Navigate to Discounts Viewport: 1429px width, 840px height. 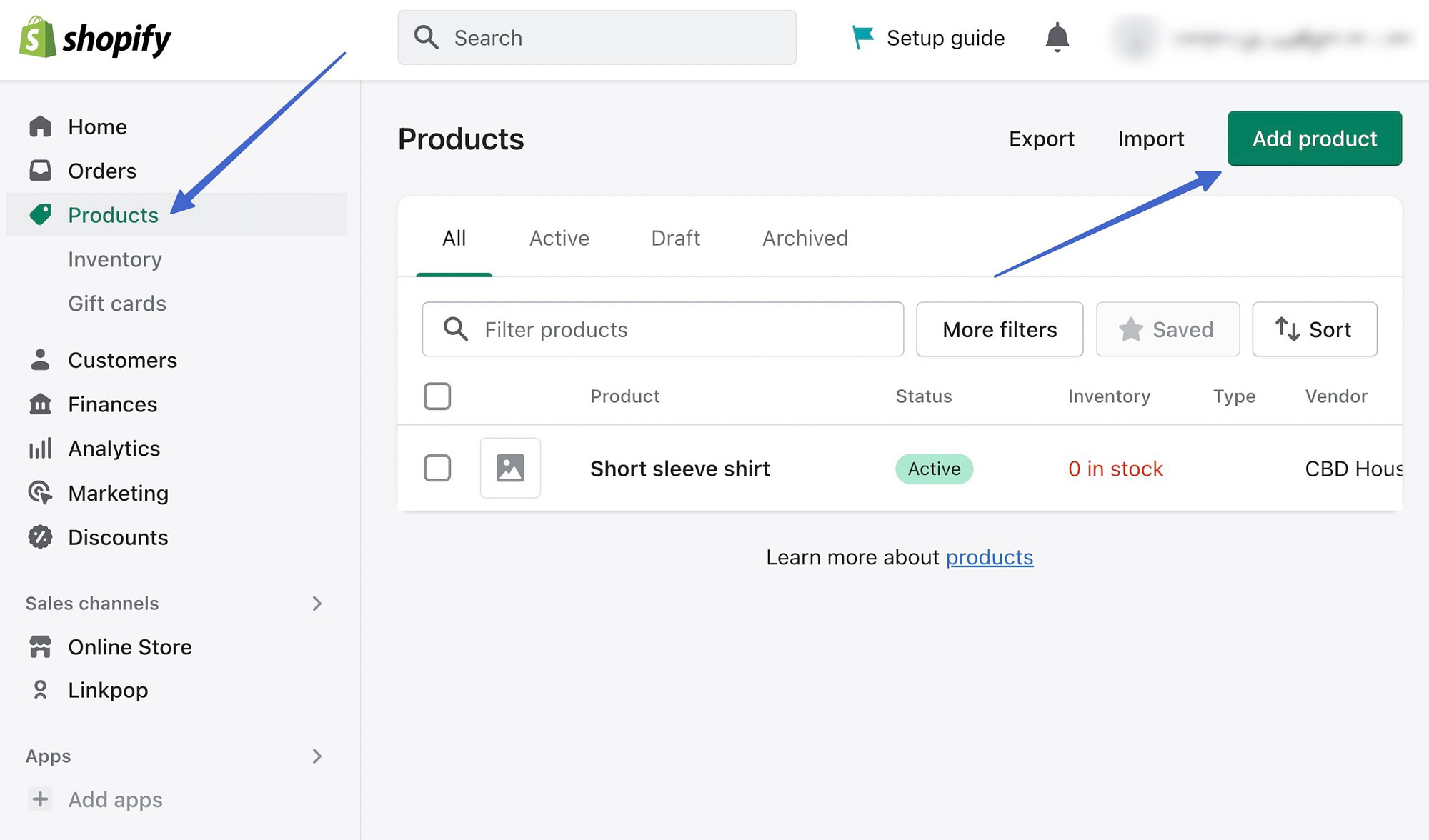(x=118, y=537)
